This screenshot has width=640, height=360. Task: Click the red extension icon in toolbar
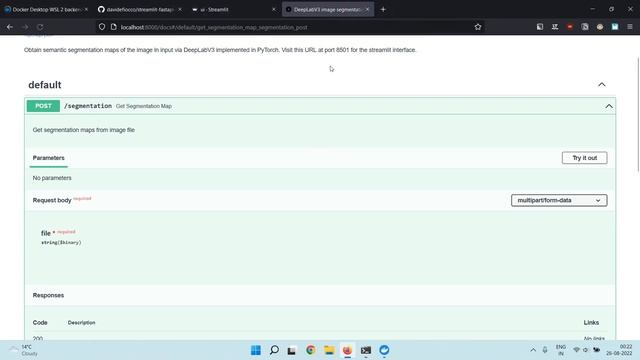click(x=570, y=27)
